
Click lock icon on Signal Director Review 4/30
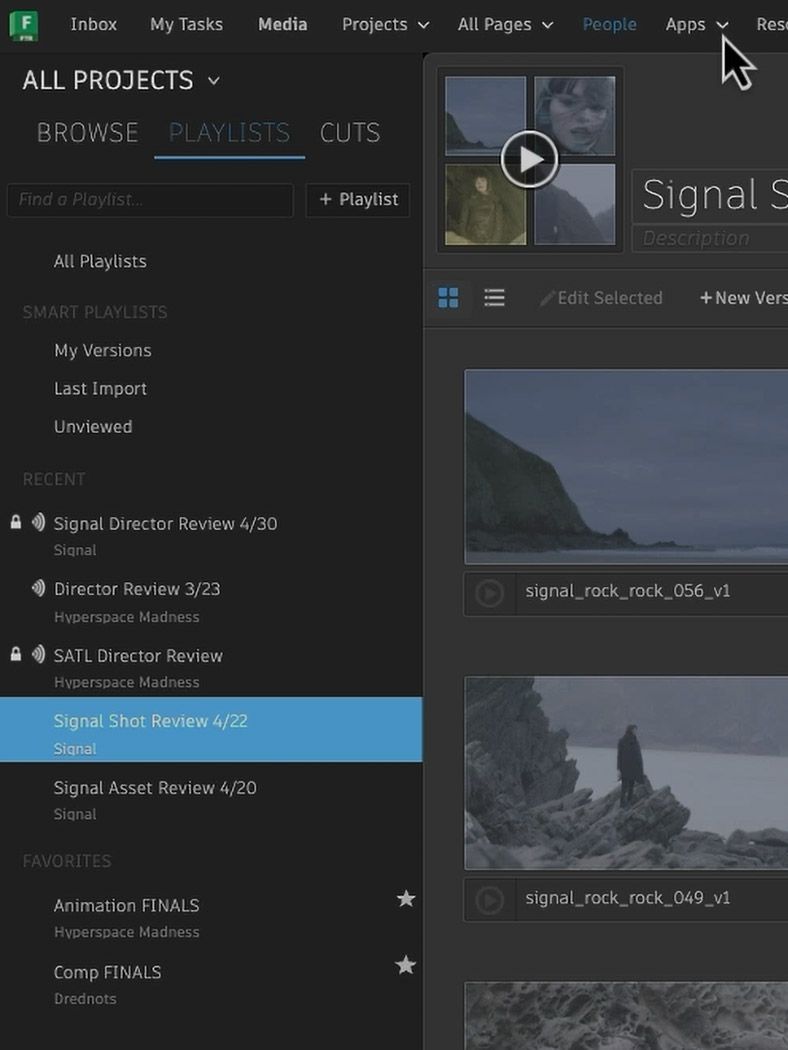pos(15,522)
